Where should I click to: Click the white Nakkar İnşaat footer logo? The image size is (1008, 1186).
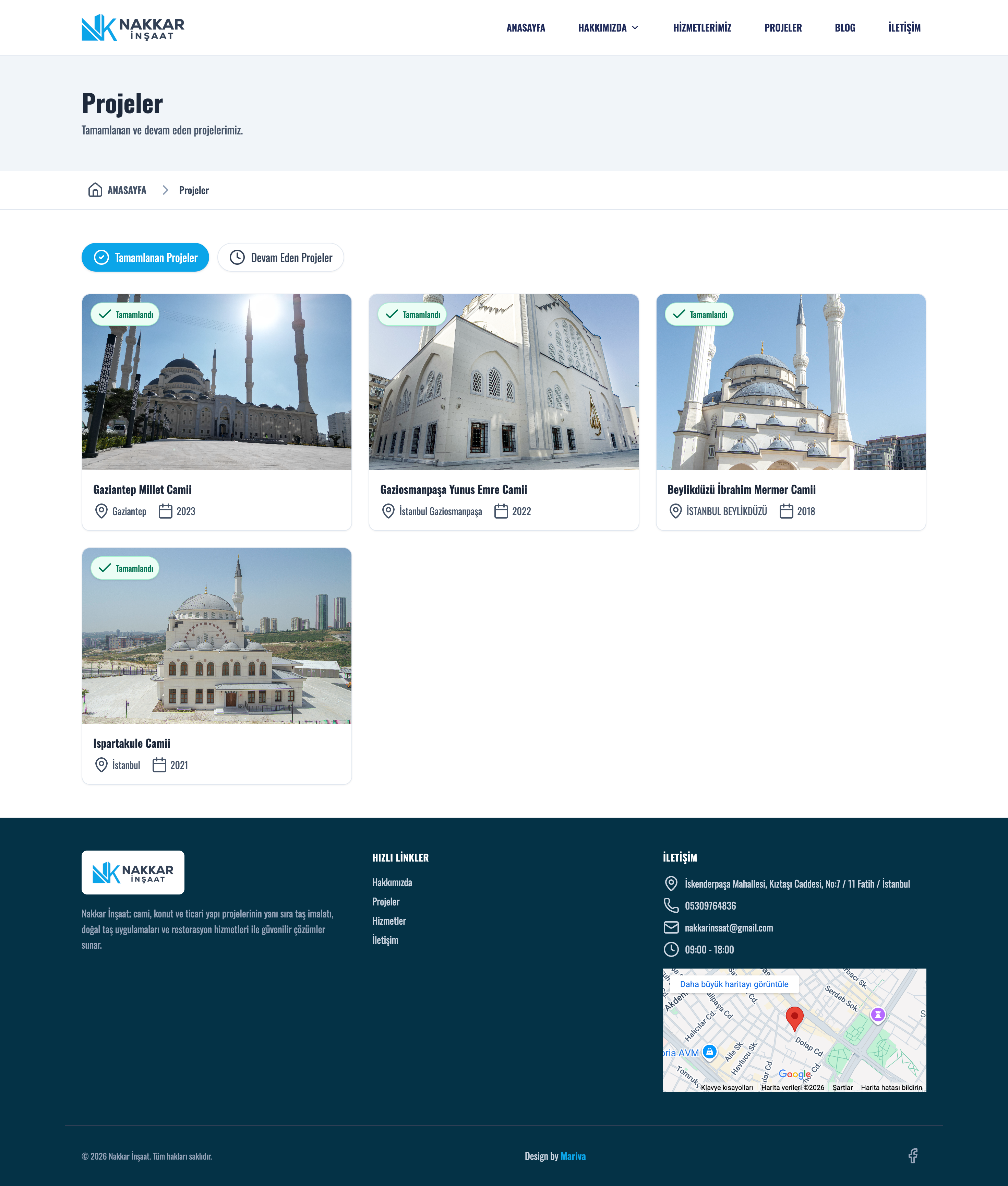pyautogui.click(x=133, y=872)
